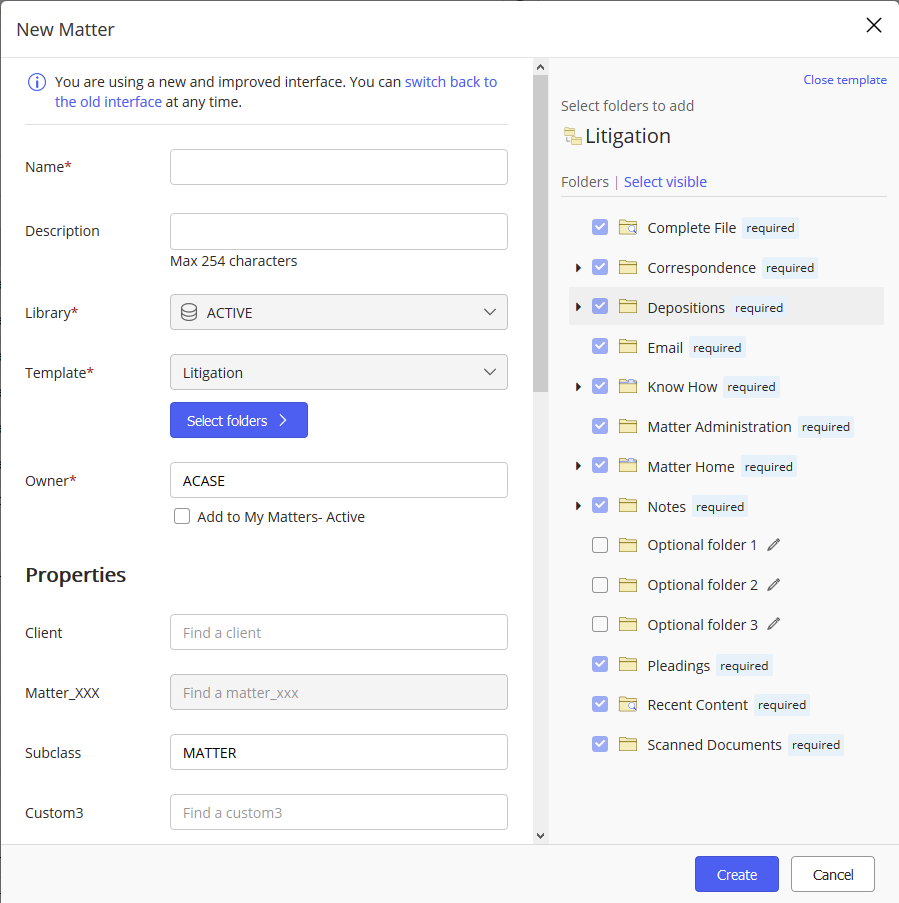Open the Template dropdown showing Litigation
Image resolution: width=899 pixels, height=903 pixels.
[338, 372]
